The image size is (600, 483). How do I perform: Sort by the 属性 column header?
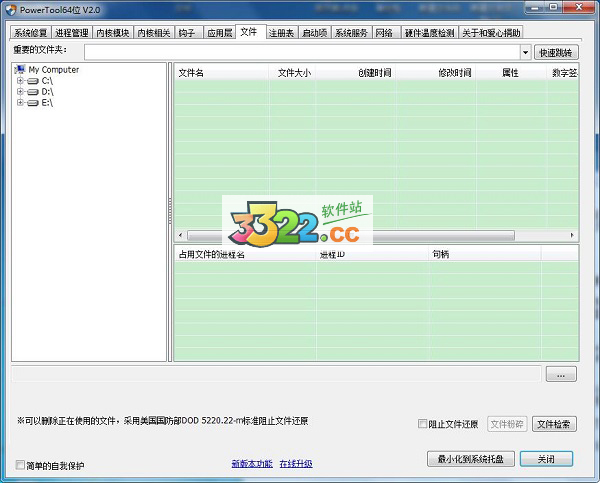[512, 73]
